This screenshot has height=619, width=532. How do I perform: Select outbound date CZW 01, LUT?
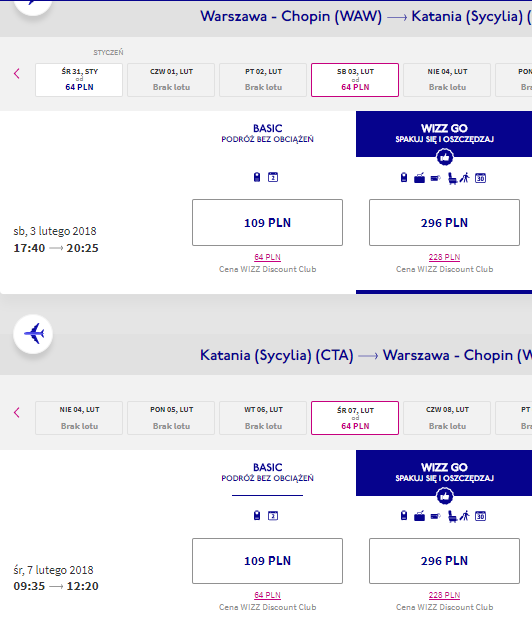[x=171, y=80]
